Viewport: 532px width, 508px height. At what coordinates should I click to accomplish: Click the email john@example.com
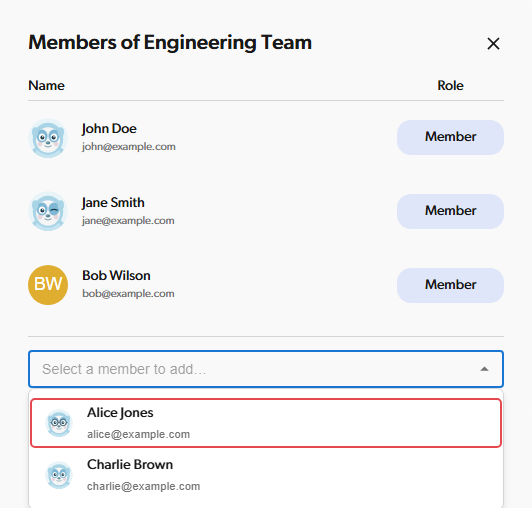[129, 147]
